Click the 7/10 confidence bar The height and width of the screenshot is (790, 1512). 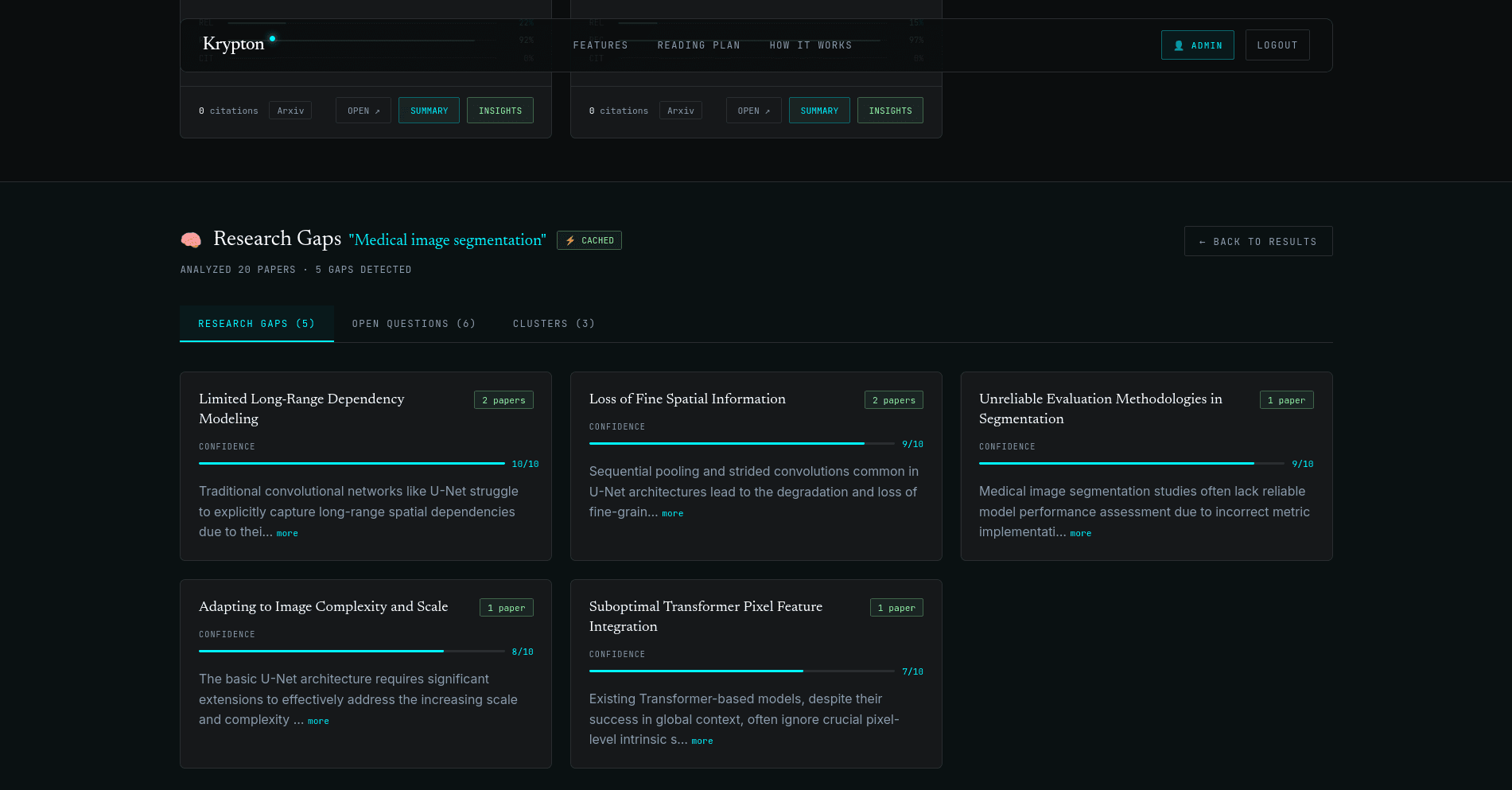pos(741,671)
